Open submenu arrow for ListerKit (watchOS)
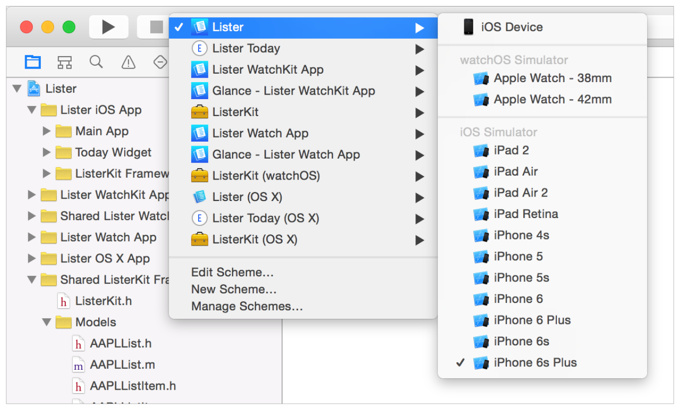This screenshot has width=680, height=410. click(419, 177)
